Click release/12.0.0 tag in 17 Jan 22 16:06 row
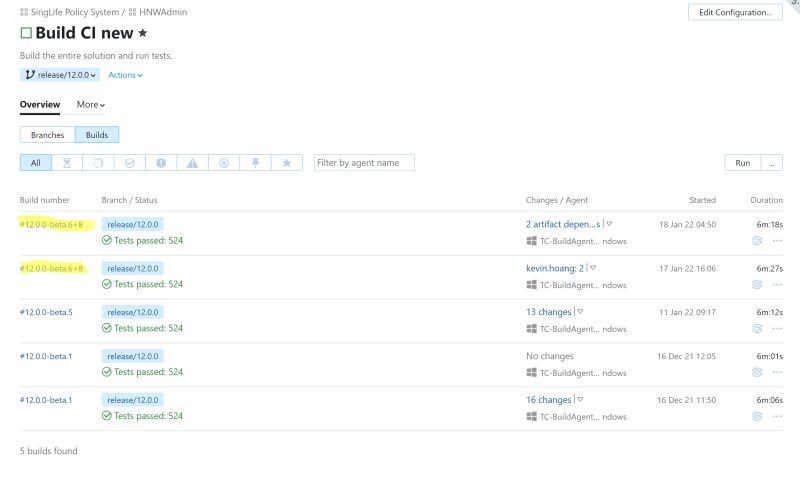This screenshot has width=800, height=481. (x=133, y=268)
